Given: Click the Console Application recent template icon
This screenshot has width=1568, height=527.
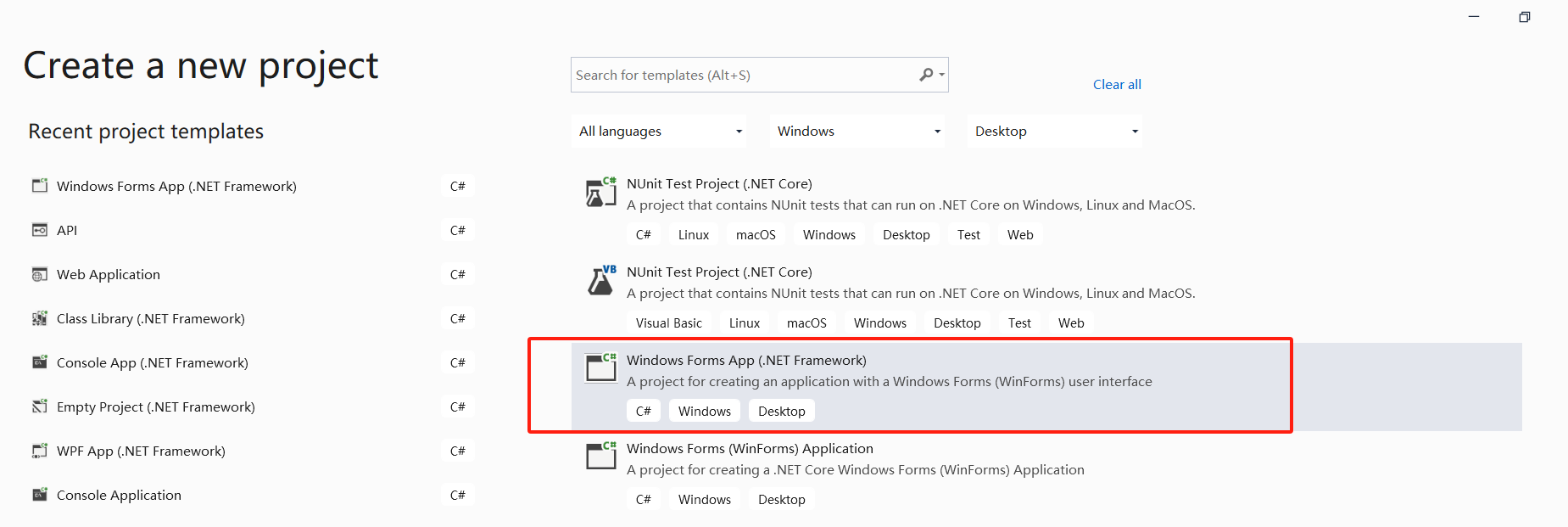Looking at the screenshot, I should coord(40,495).
